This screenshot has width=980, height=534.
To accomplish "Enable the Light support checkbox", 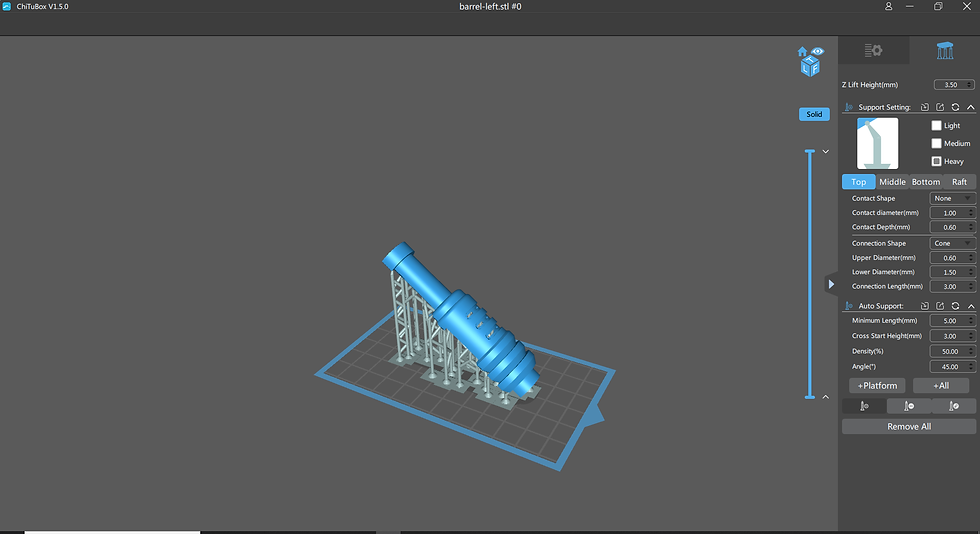I will point(936,126).
